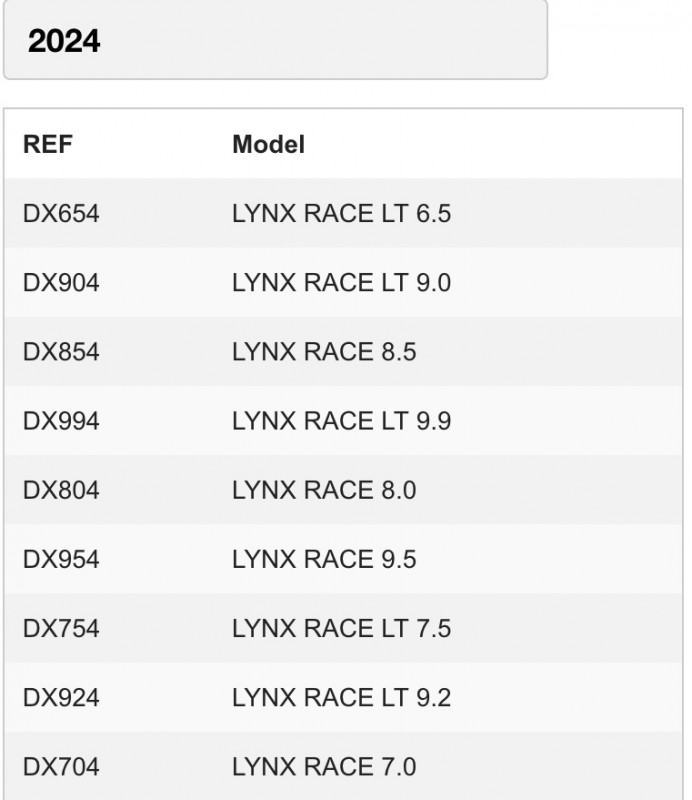Select reference DX804
This screenshot has width=692, height=800.
point(61,490)
